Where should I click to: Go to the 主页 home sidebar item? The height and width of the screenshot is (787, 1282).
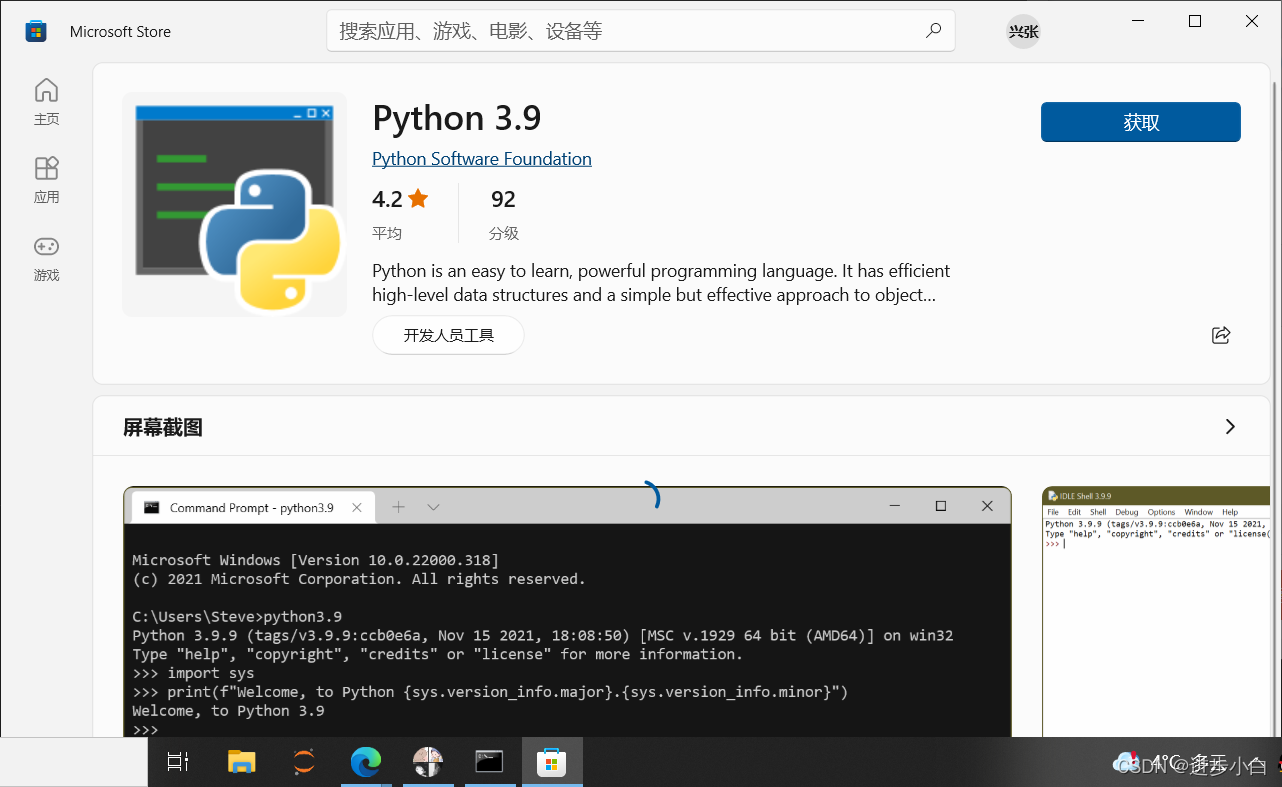pos(46,101)
